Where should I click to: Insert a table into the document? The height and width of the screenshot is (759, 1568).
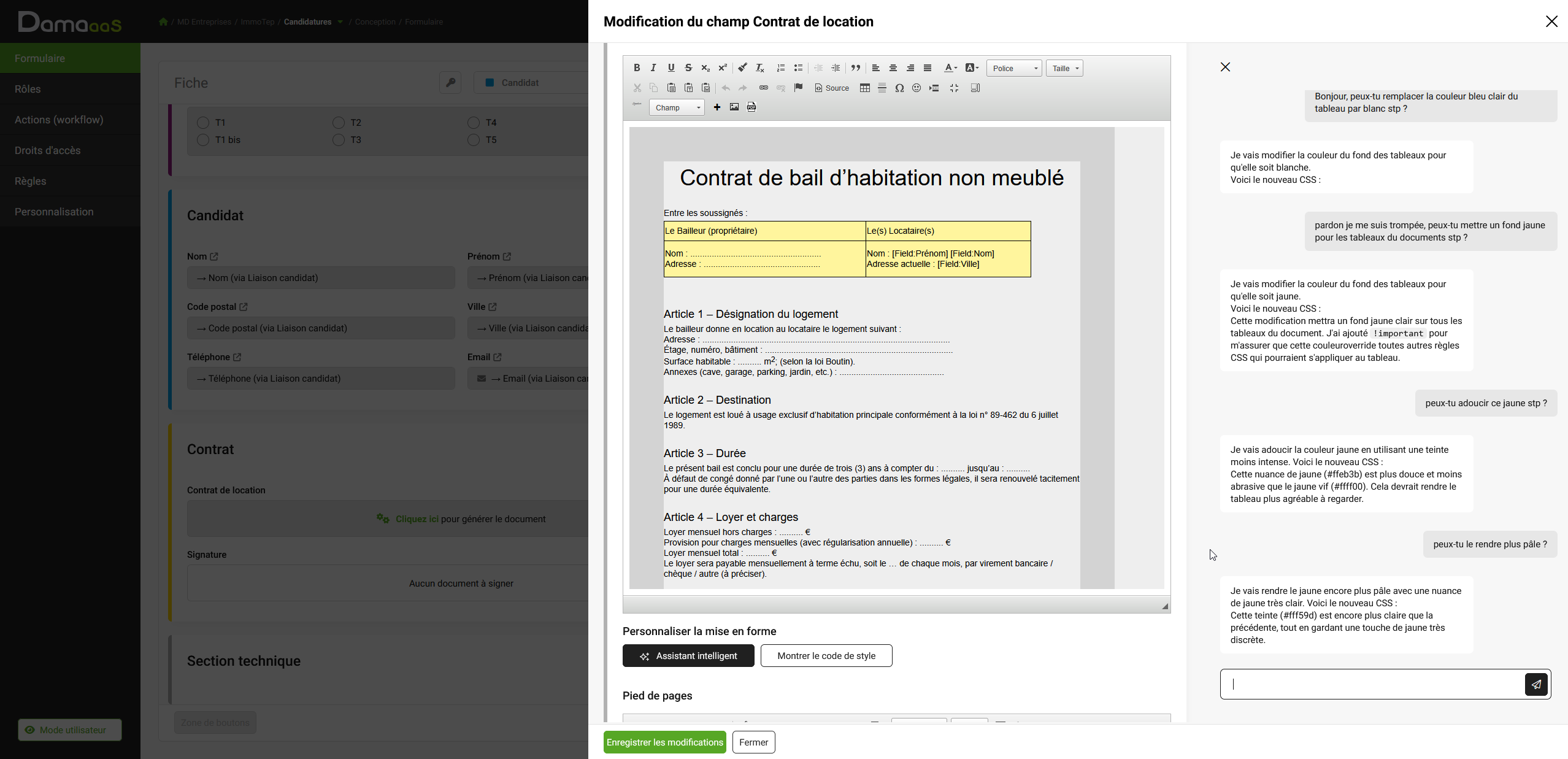click(x=864, y=88)
